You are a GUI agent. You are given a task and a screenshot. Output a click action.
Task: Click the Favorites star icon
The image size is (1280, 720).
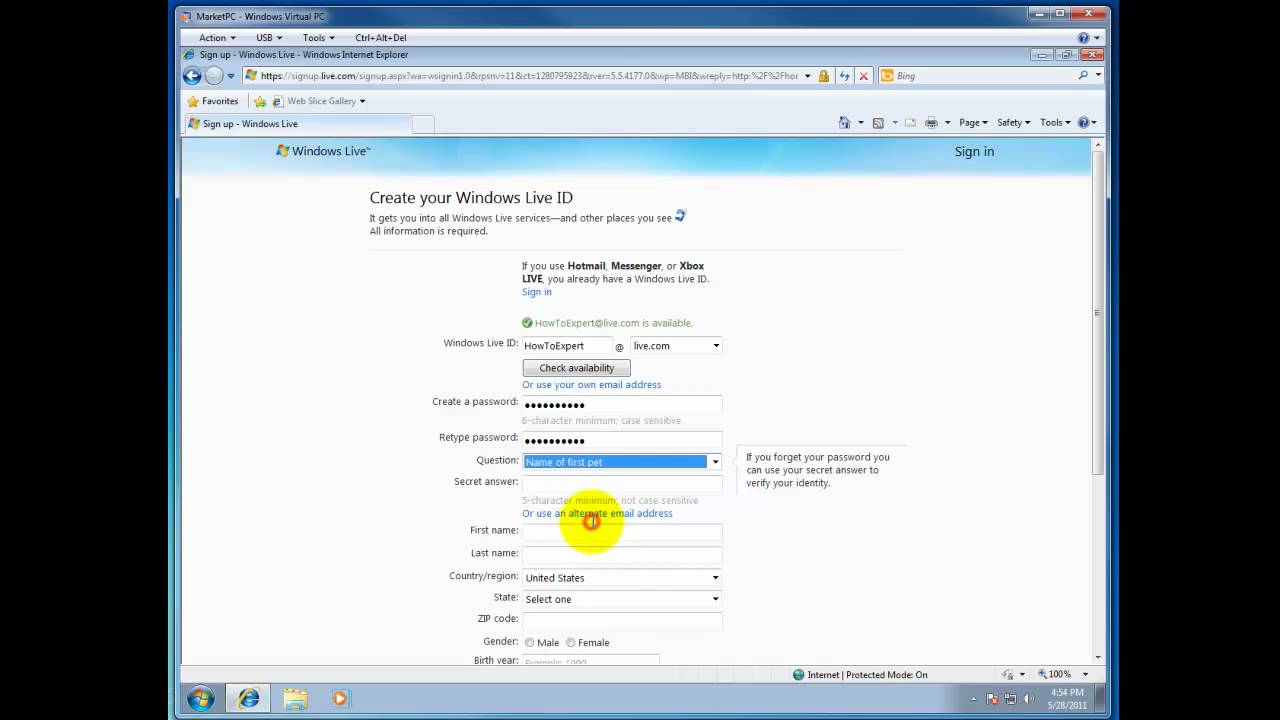pyautogui.click(x=193, y=101)
